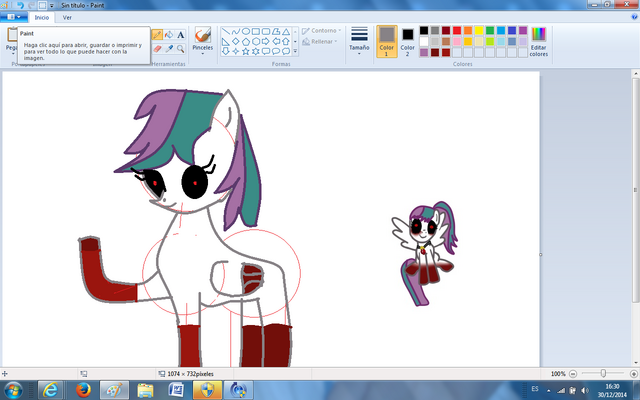Expand the Rellenar fill dropdown
Viewport: 640px width, 400px height.
pyautogui.click(x=320, y=42)
